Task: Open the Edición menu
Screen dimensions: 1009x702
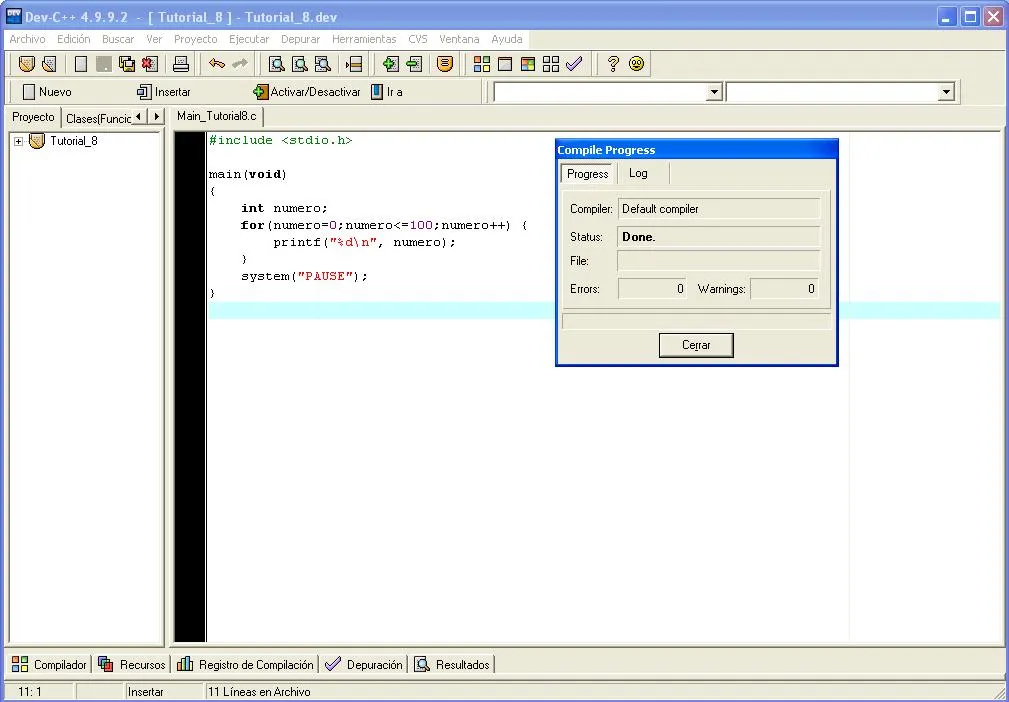Action: coord(73,39)
